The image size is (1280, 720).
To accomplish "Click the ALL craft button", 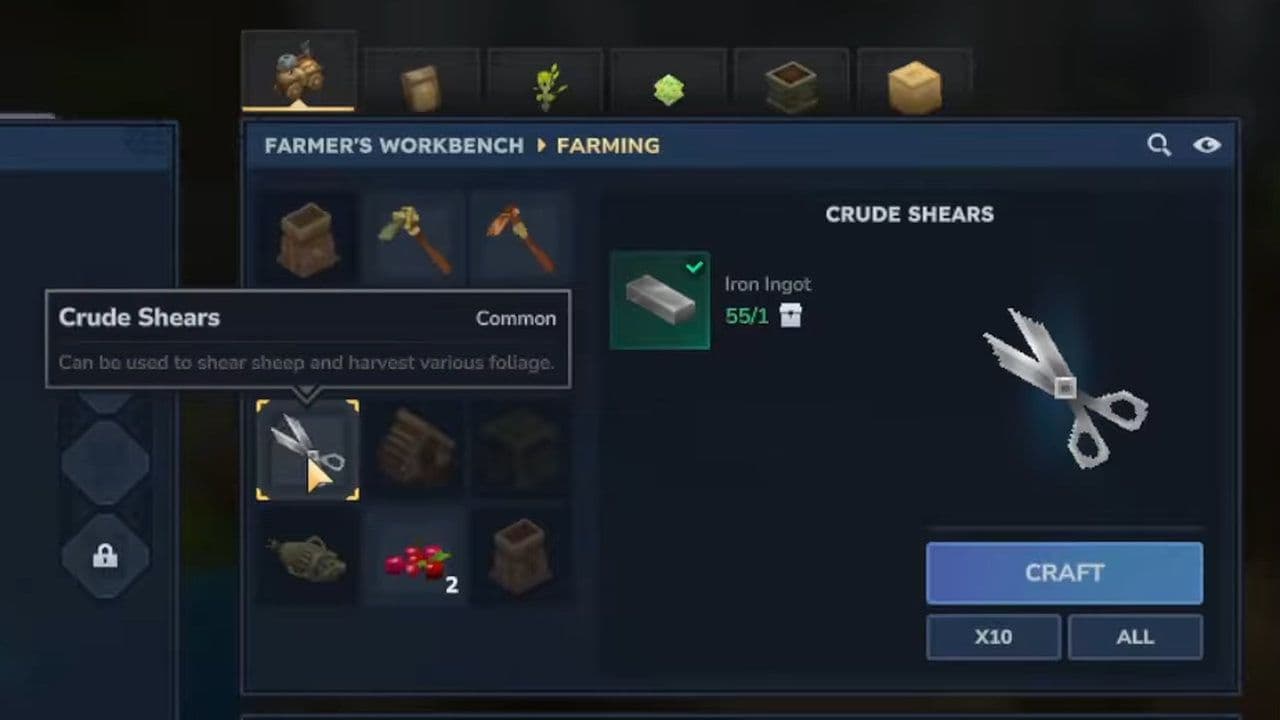I will (1135, 637).
